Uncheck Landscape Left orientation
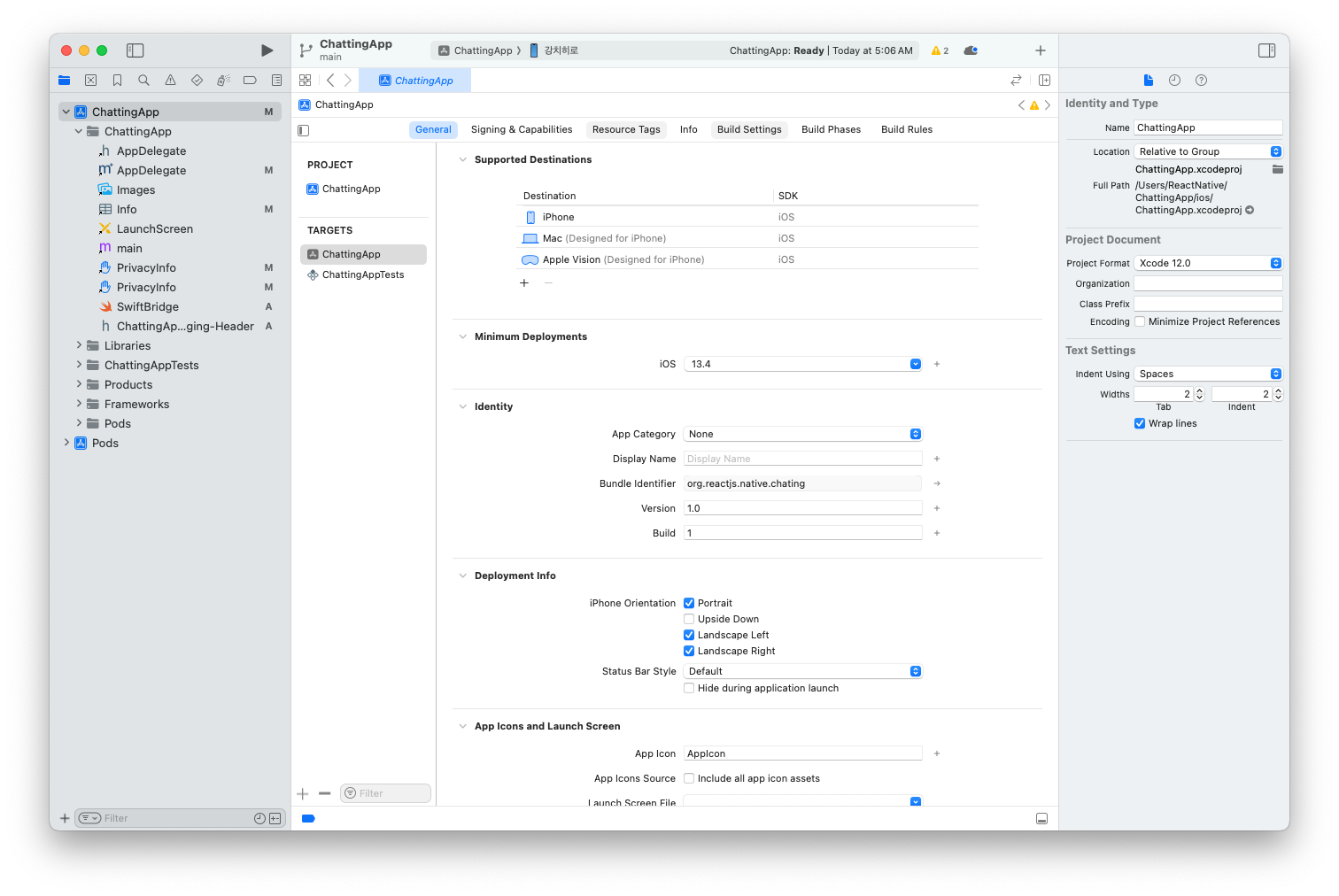 click(x=689, y=635)
